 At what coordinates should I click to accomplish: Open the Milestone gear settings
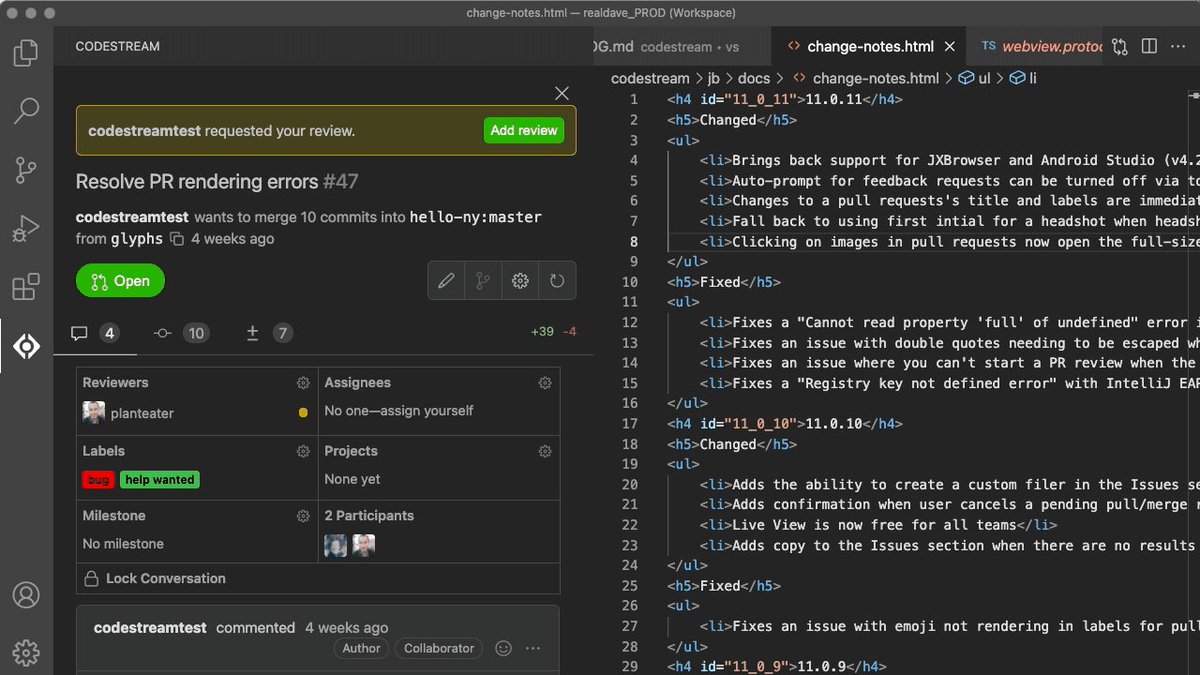303,516
